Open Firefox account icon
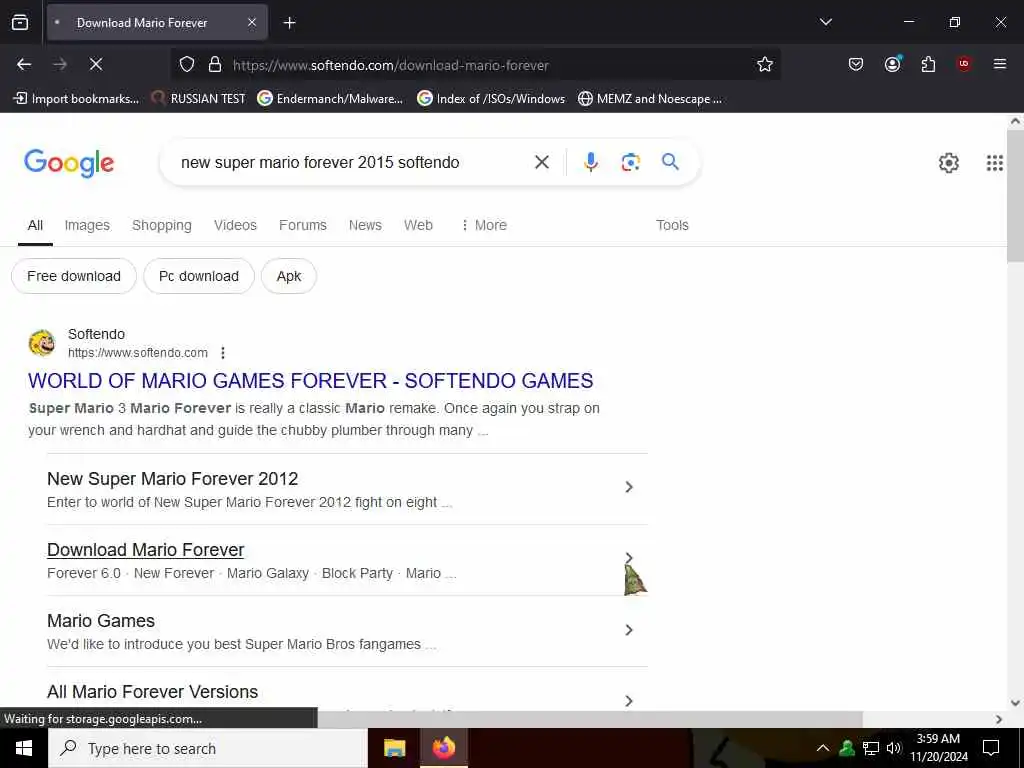Viewport: 1024px width, 768px height. pos(892,64)
